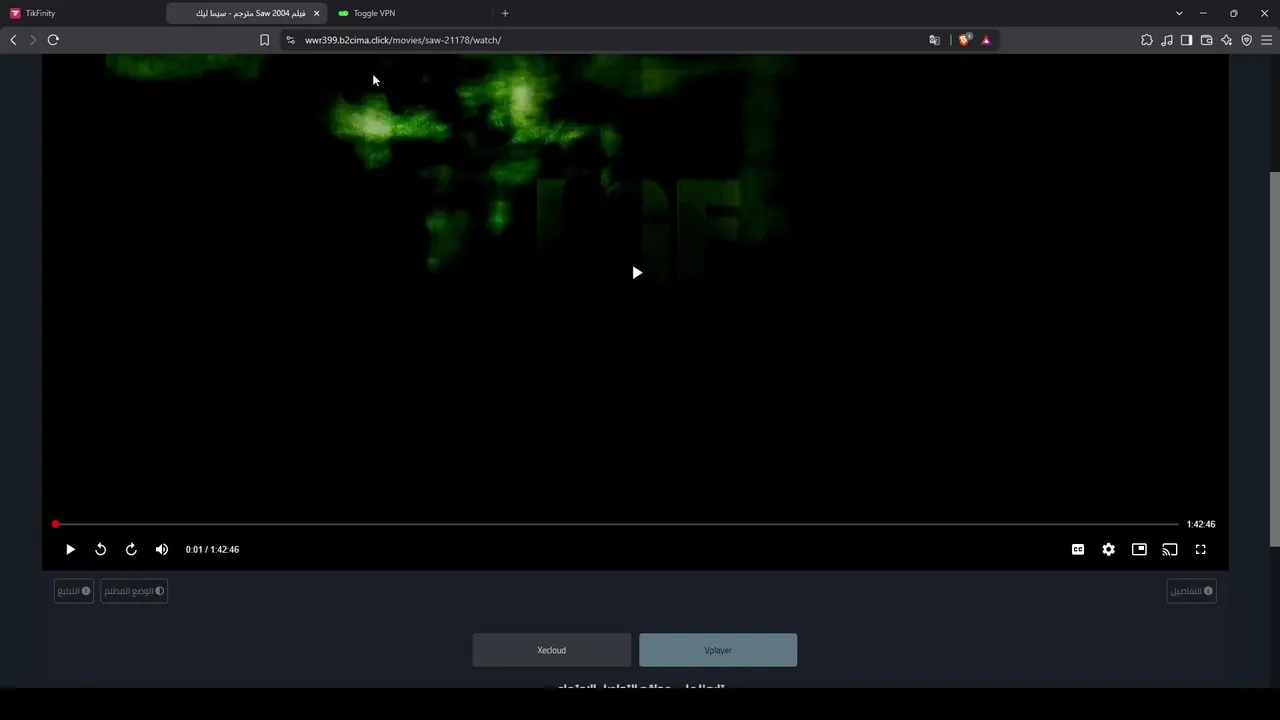Open a new browser tab

pos(505,13)
